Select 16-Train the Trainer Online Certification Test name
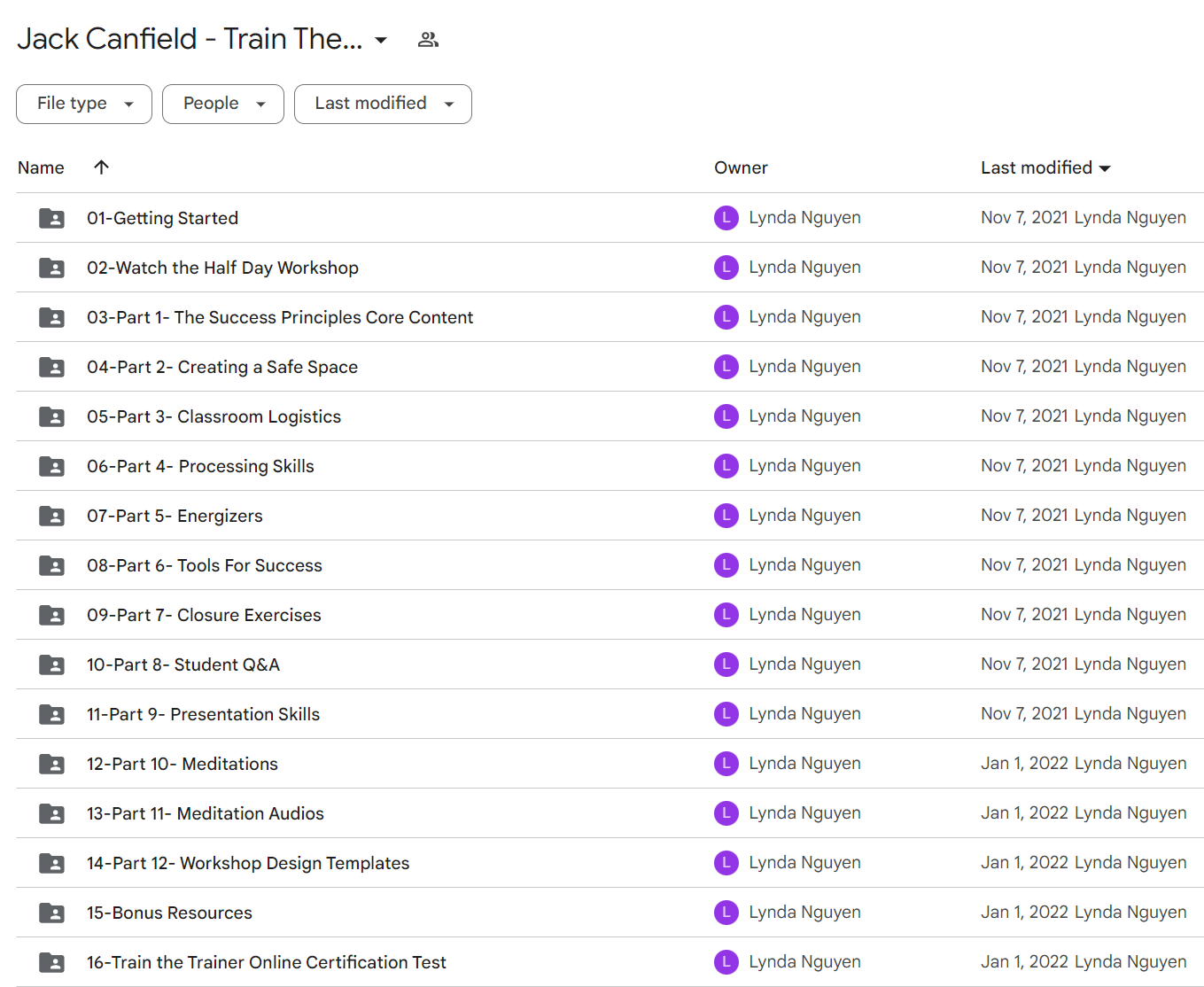Viewport: 1204px width, 987px height. (x=267, y=962)
